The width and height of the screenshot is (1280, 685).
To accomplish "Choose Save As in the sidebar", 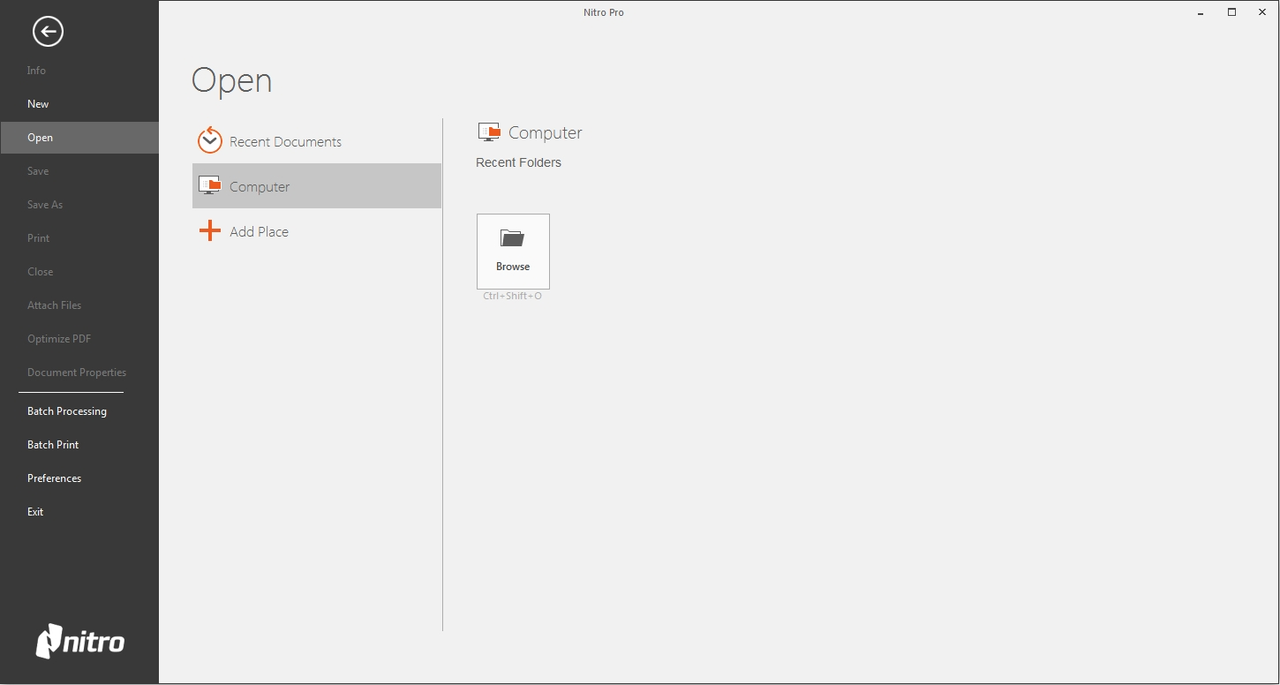I will click(45, 205).
